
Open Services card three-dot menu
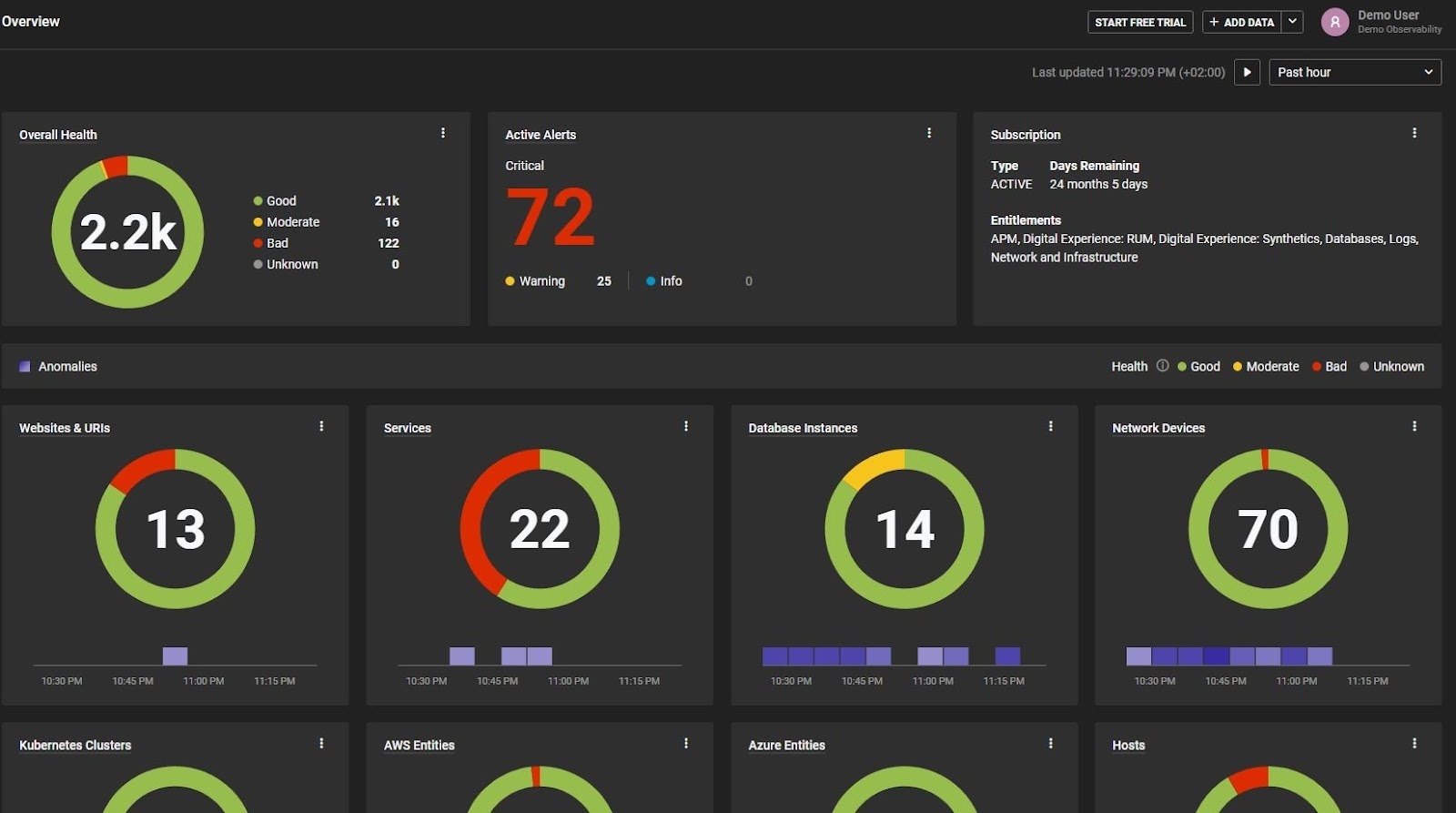pos(686,426)
